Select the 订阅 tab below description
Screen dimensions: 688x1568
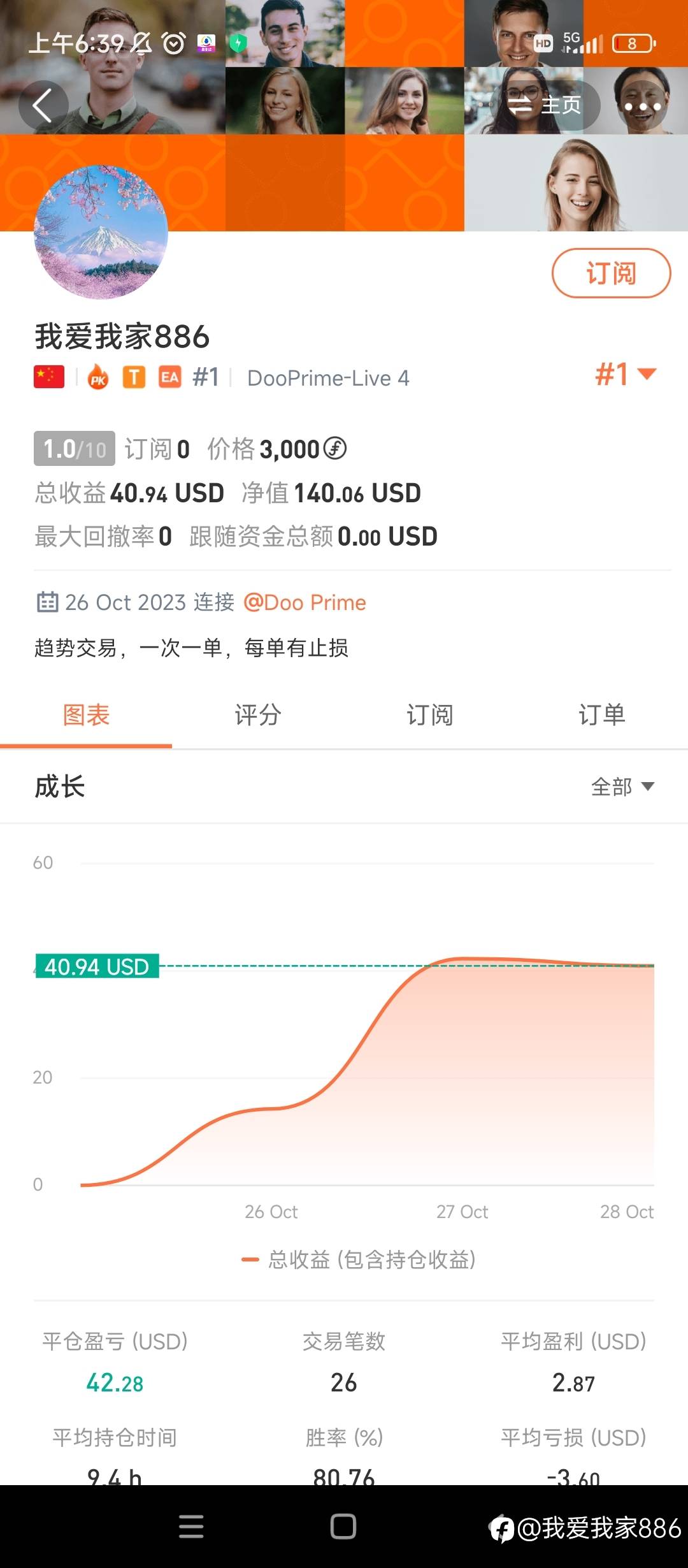[x=430, y=715]
